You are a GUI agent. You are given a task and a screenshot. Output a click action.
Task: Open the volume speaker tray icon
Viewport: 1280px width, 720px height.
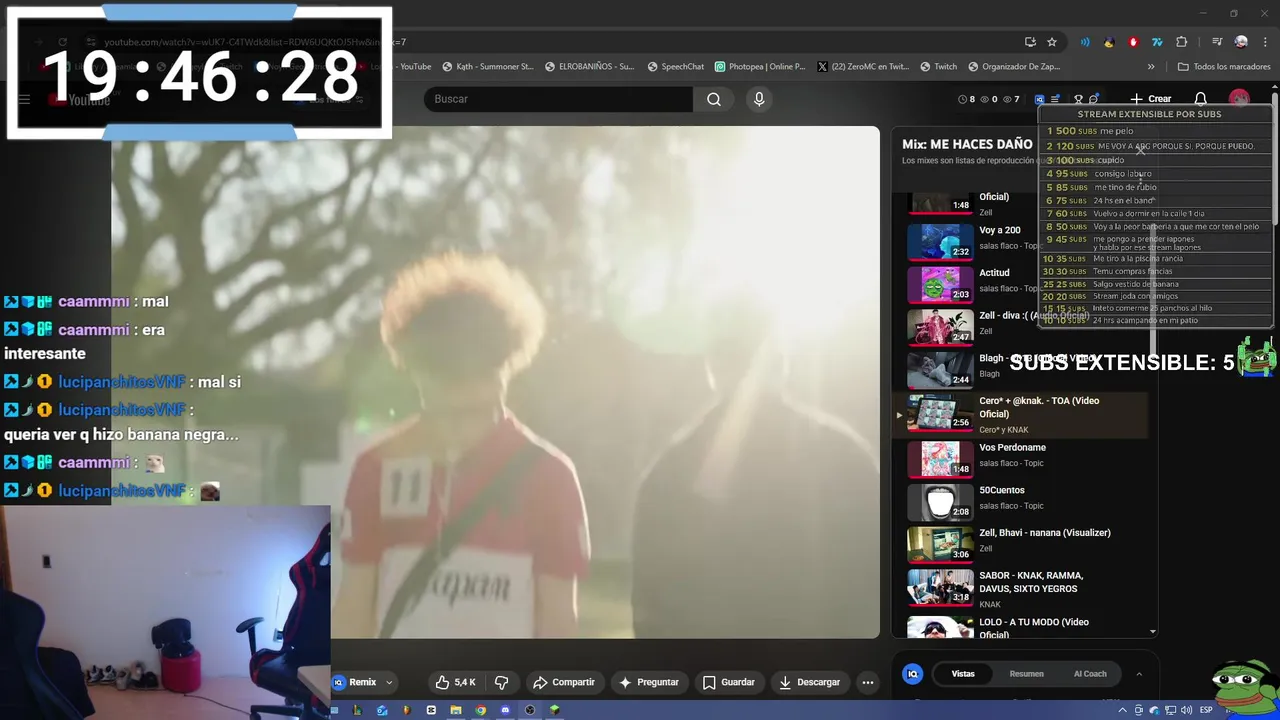(1187, 710)
